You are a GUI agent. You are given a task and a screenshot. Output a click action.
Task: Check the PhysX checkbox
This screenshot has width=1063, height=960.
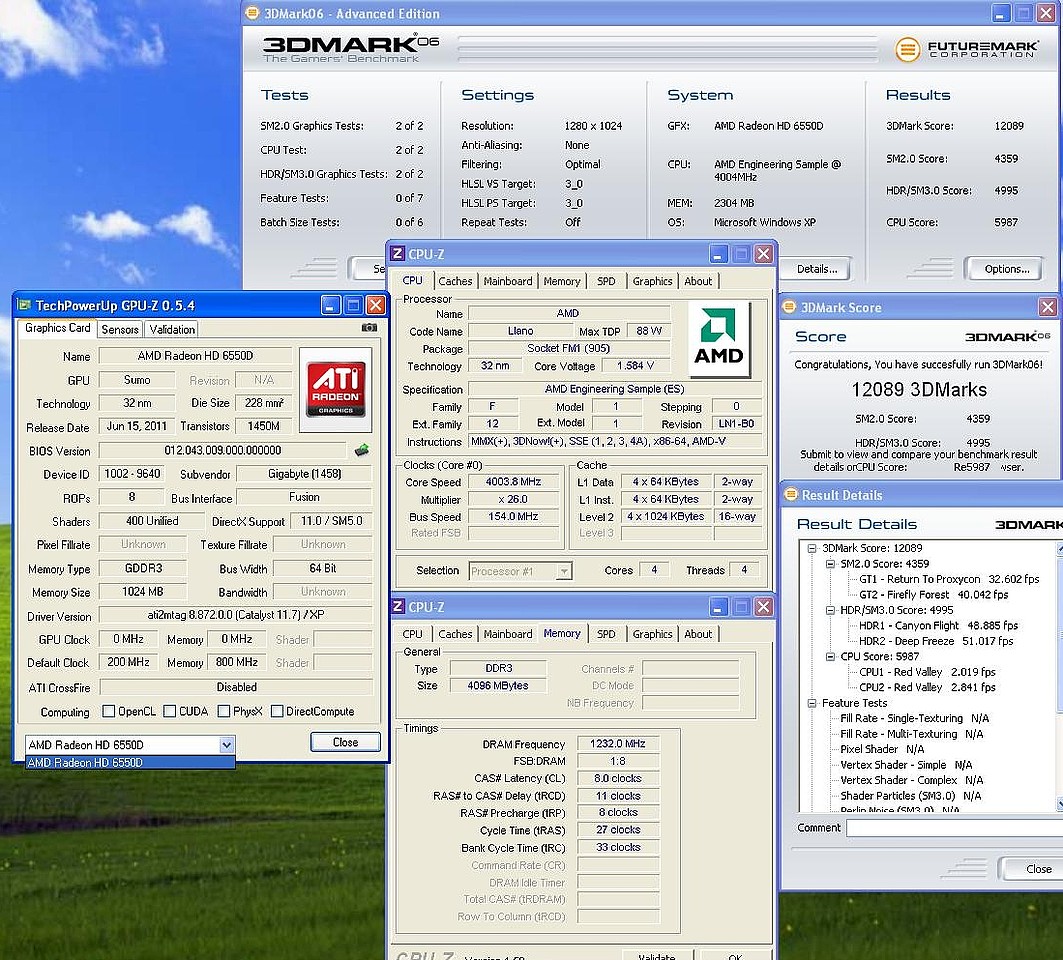point(224,711)
